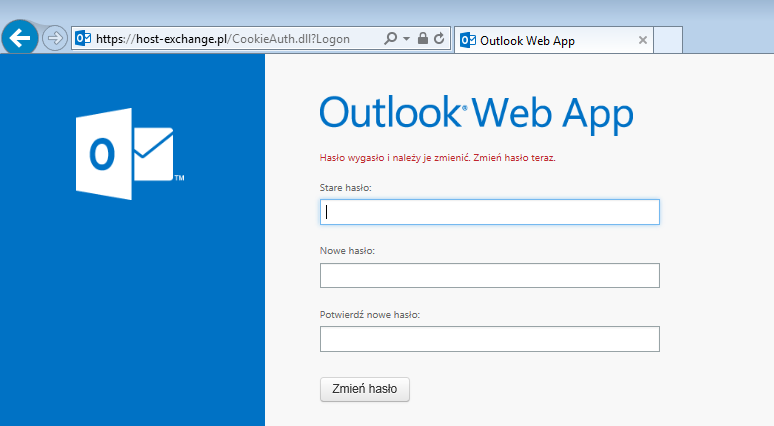Focus the Potwierdź nowe hasło field

490,339
